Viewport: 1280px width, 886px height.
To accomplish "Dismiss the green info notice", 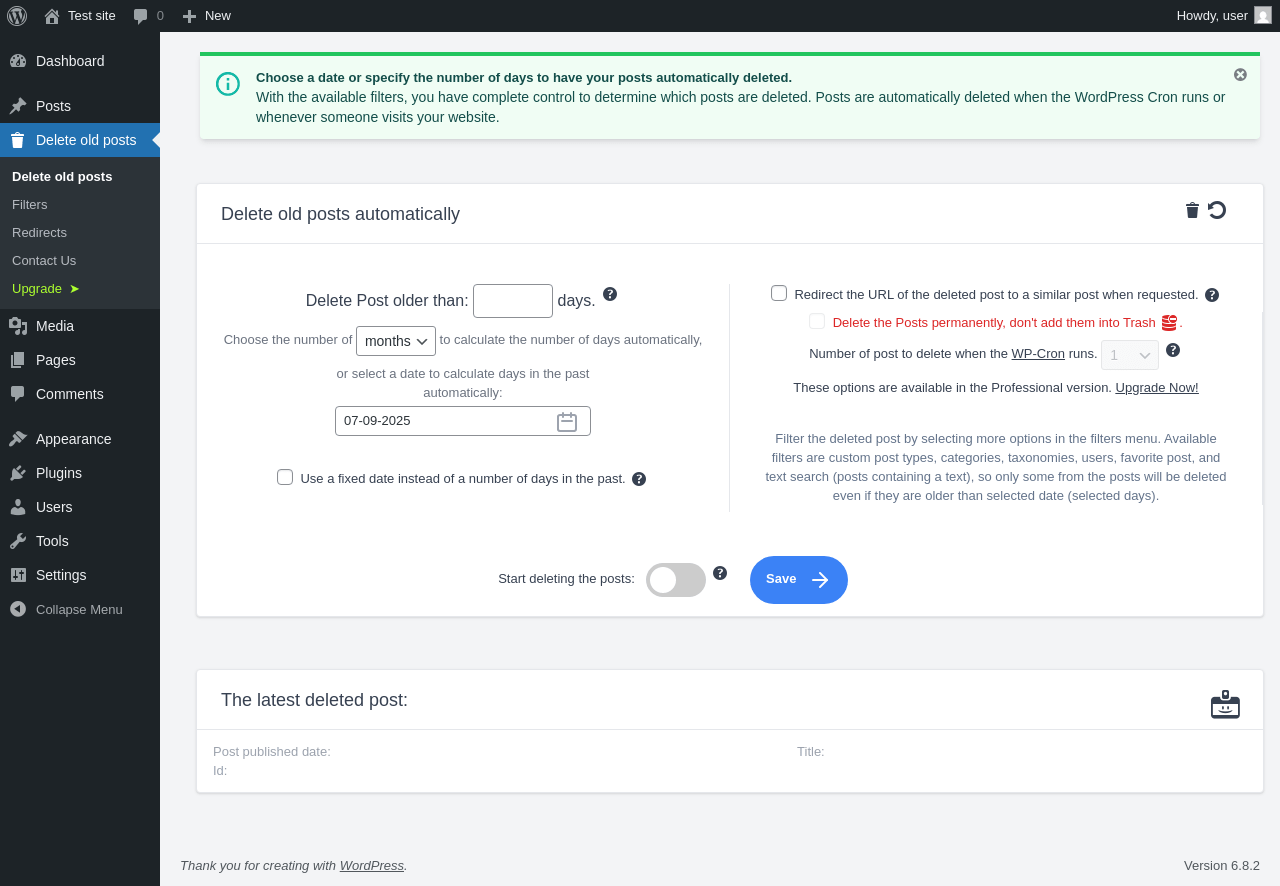I will (1240, 75).
